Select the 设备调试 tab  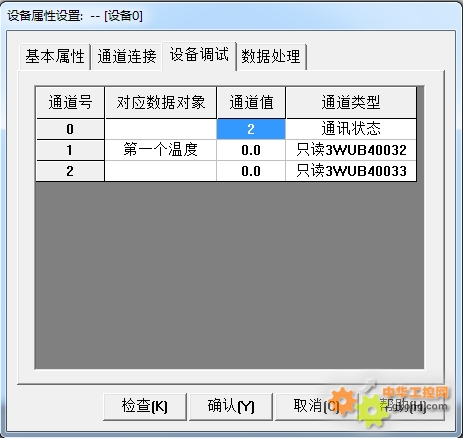pyautogui.click(x=199, y=55)
